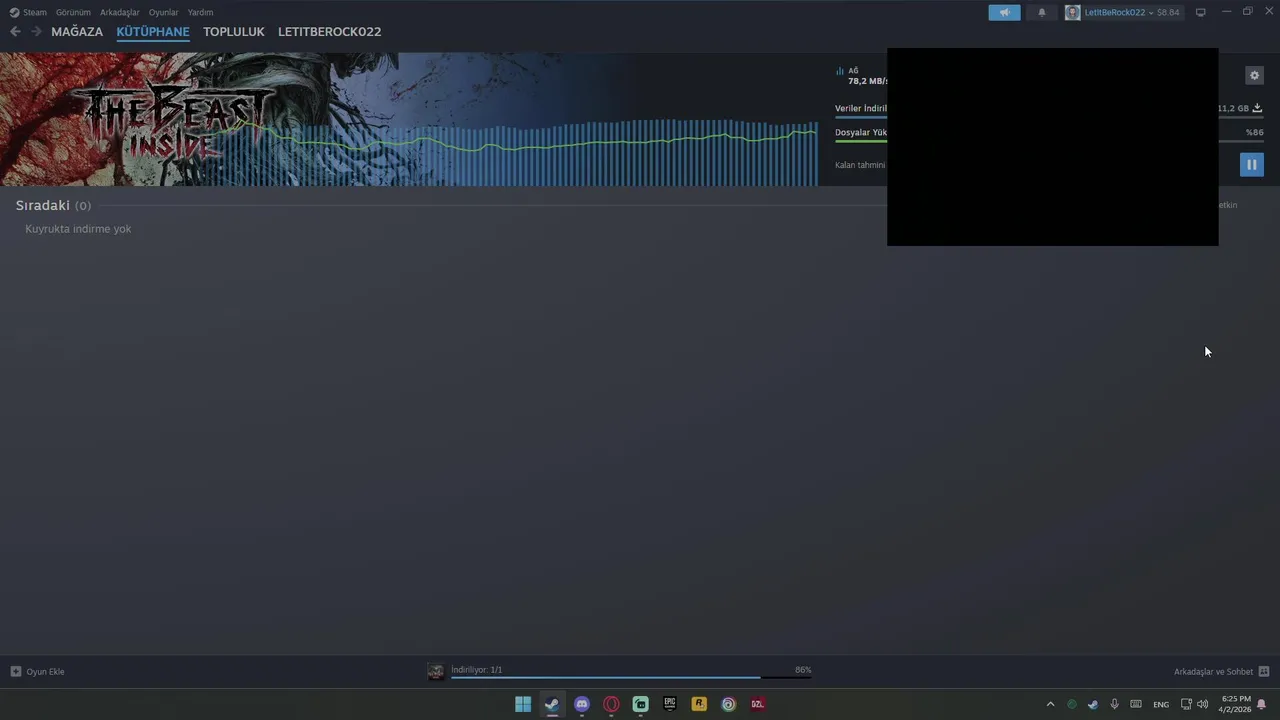Click the friends chat icon
The height and width of the screenshot is (720, 1280).
(1264, 672)
